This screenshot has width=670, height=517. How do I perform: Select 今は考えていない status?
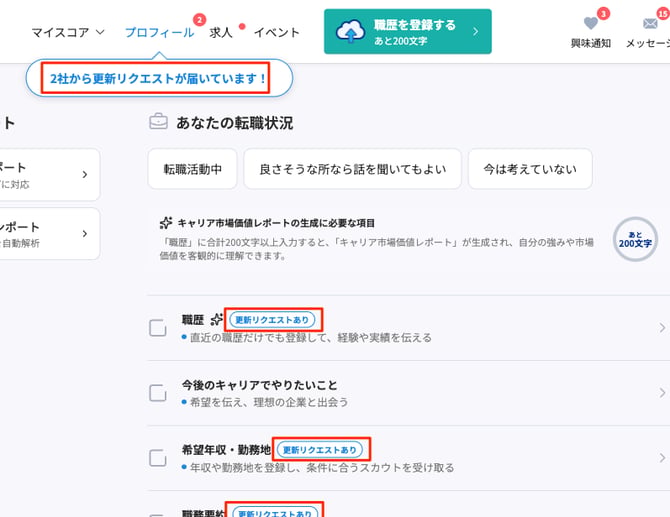530,169
